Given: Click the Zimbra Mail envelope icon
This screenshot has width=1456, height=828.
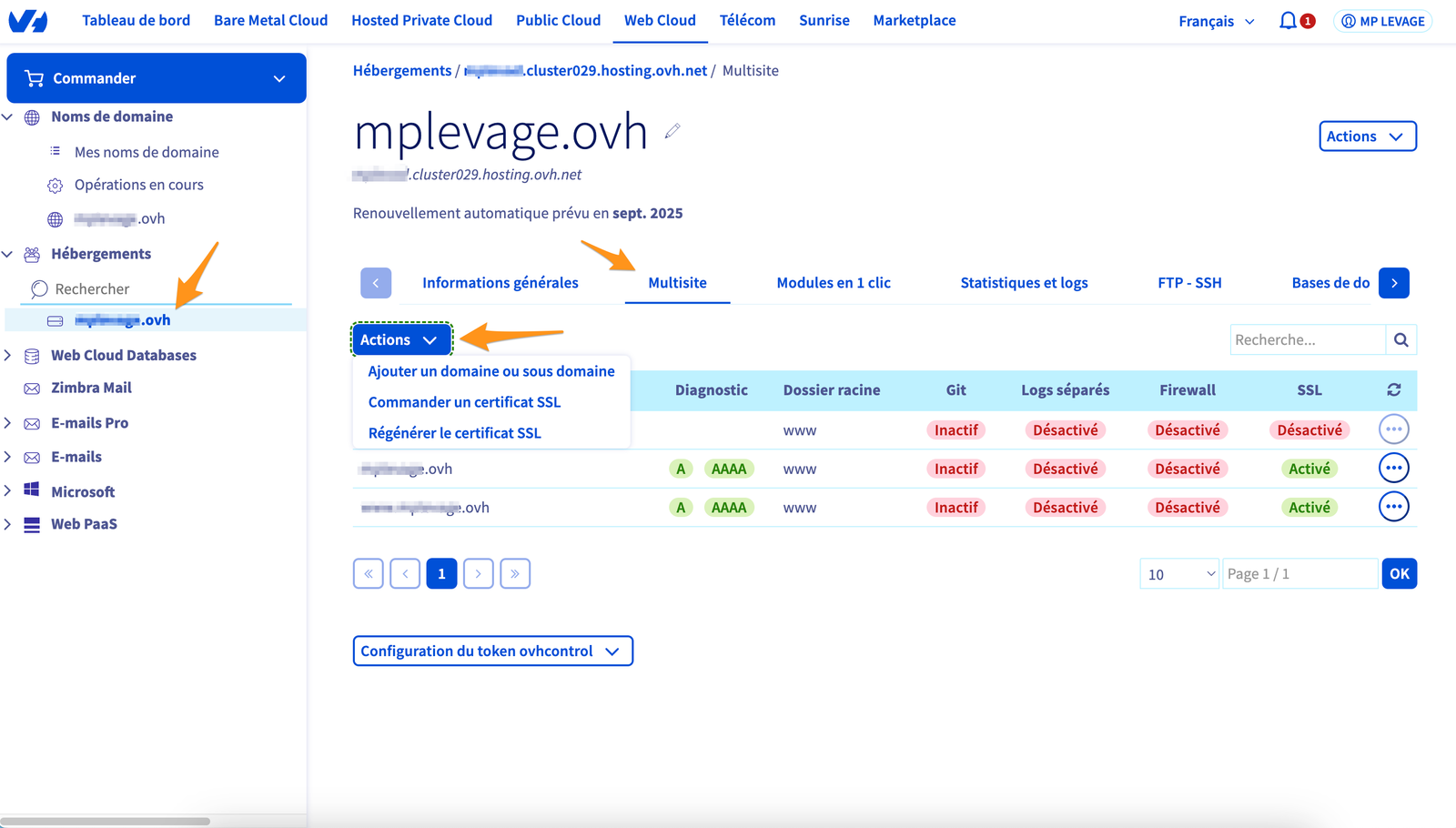Looking at the screenshot, I should pos(32,389).
